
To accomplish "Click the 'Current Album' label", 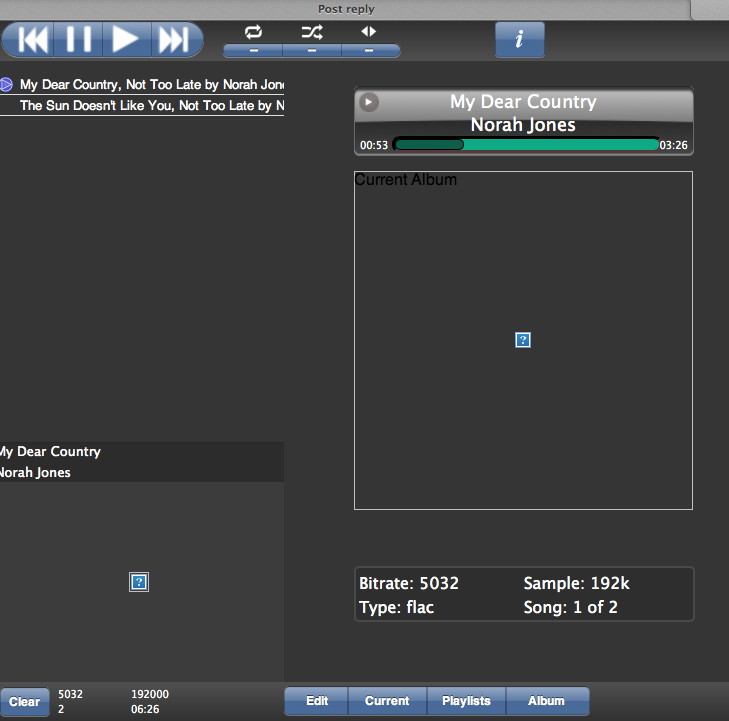I will tap(405, 179).
